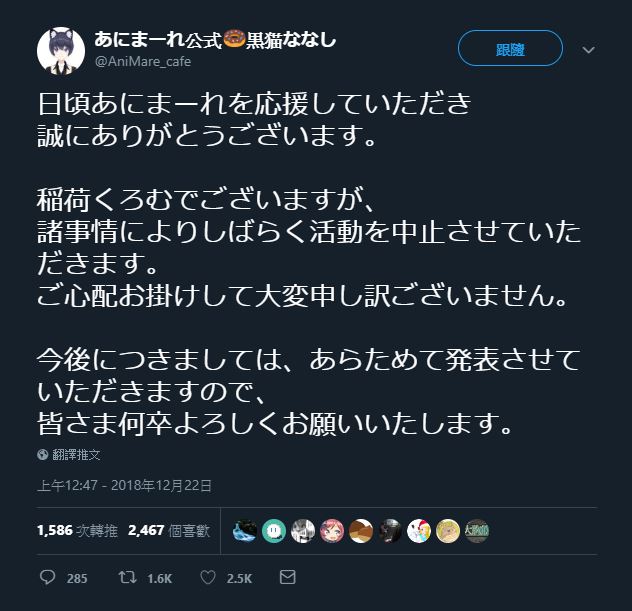Open the @AniMare_cafe handle

tap(143, 61)
